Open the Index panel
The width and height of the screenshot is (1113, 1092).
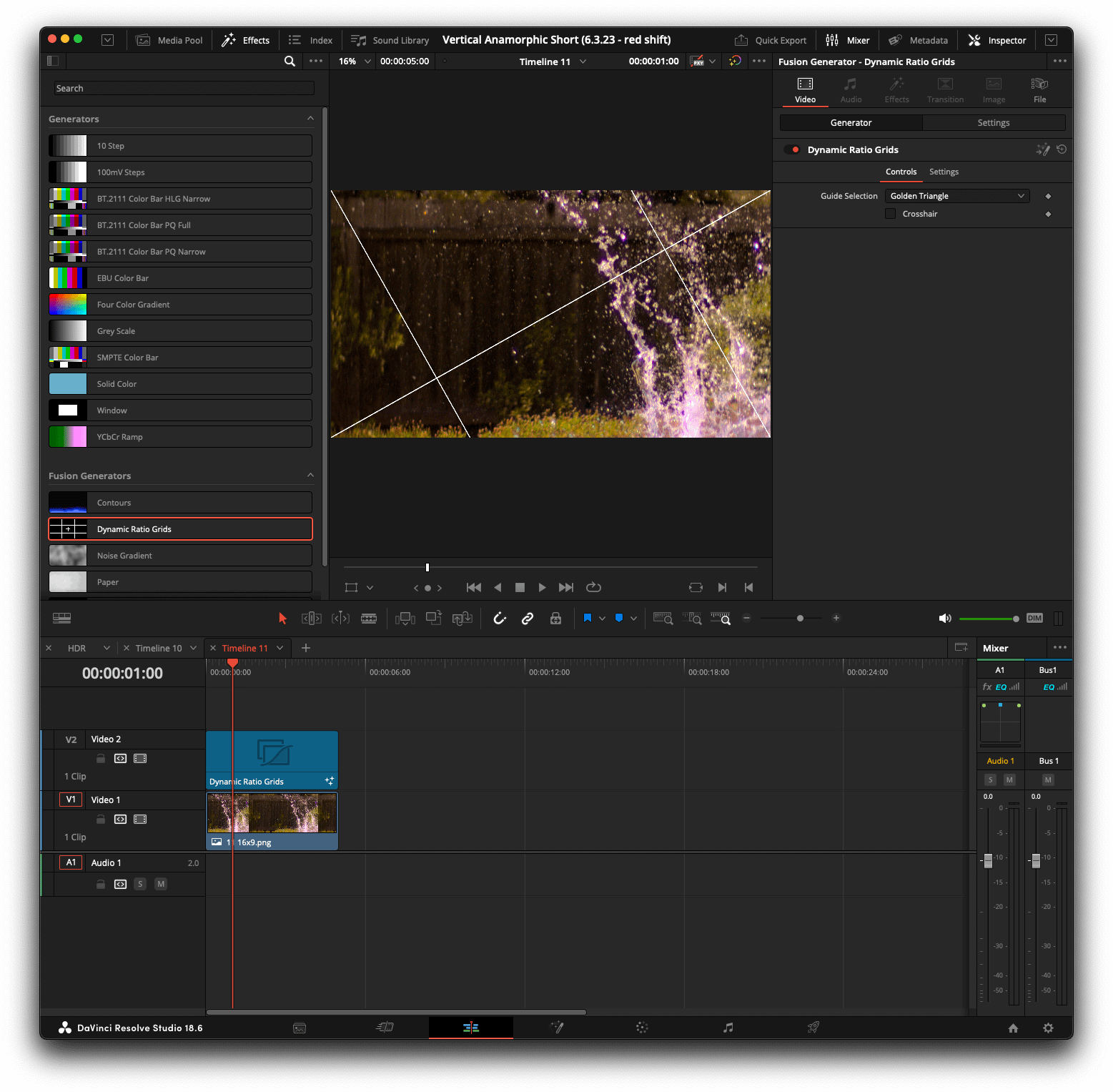310,40
